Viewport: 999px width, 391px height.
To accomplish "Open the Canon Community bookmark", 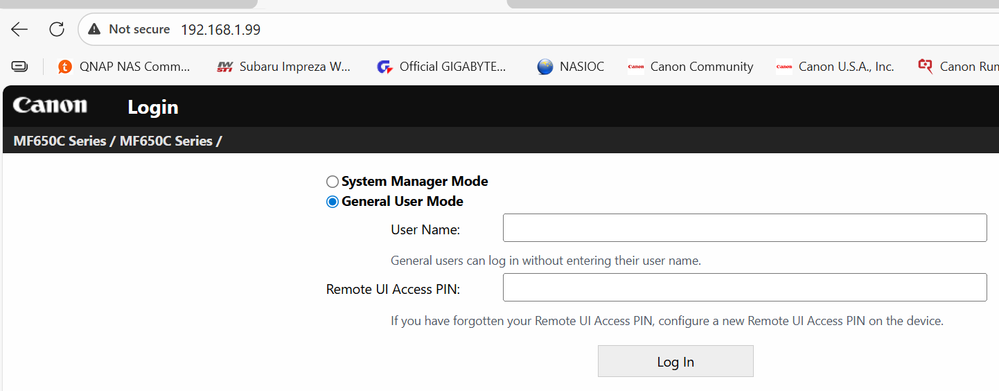I will 690,66.
